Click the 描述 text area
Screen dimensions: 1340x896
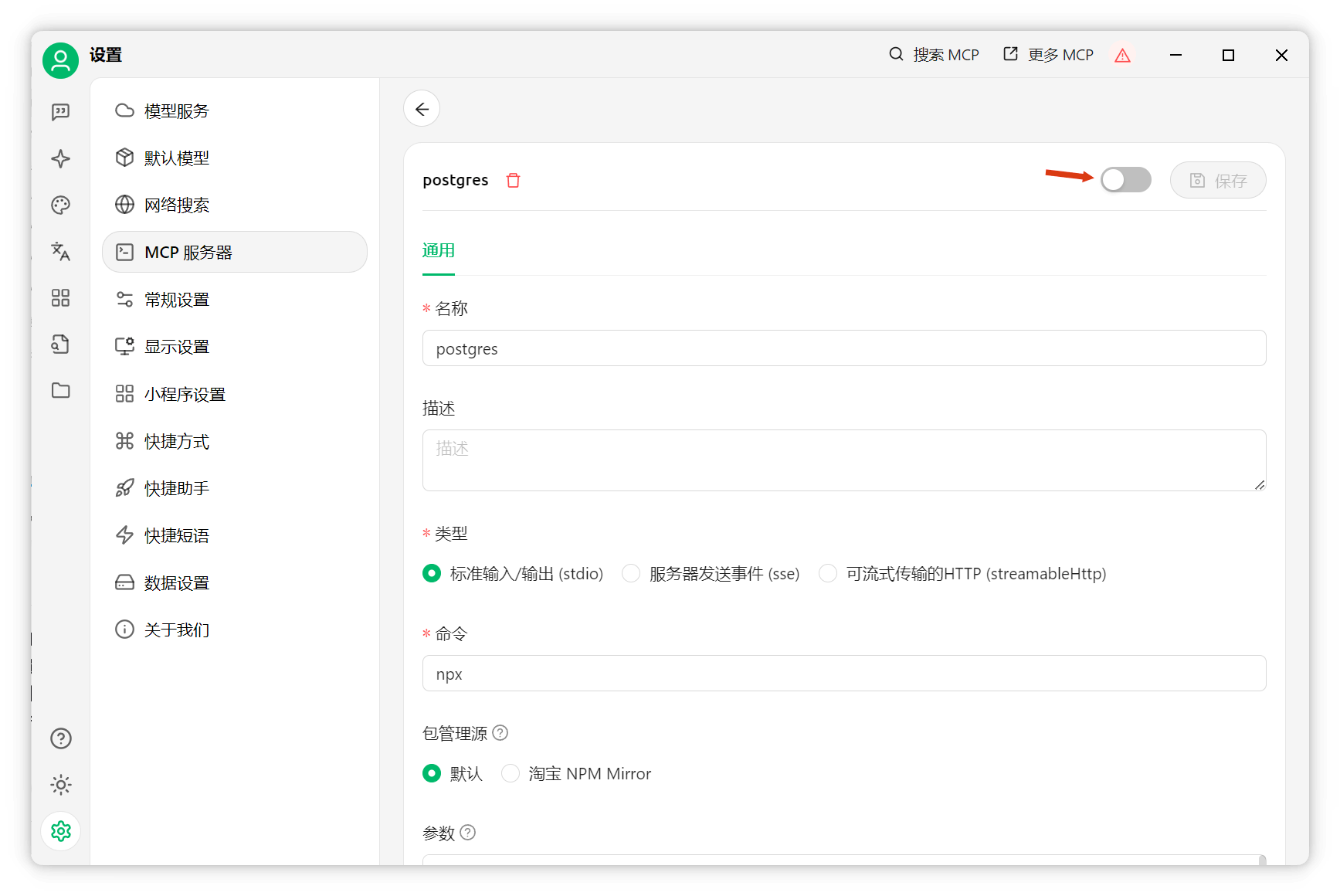click(x=844, y=460)
